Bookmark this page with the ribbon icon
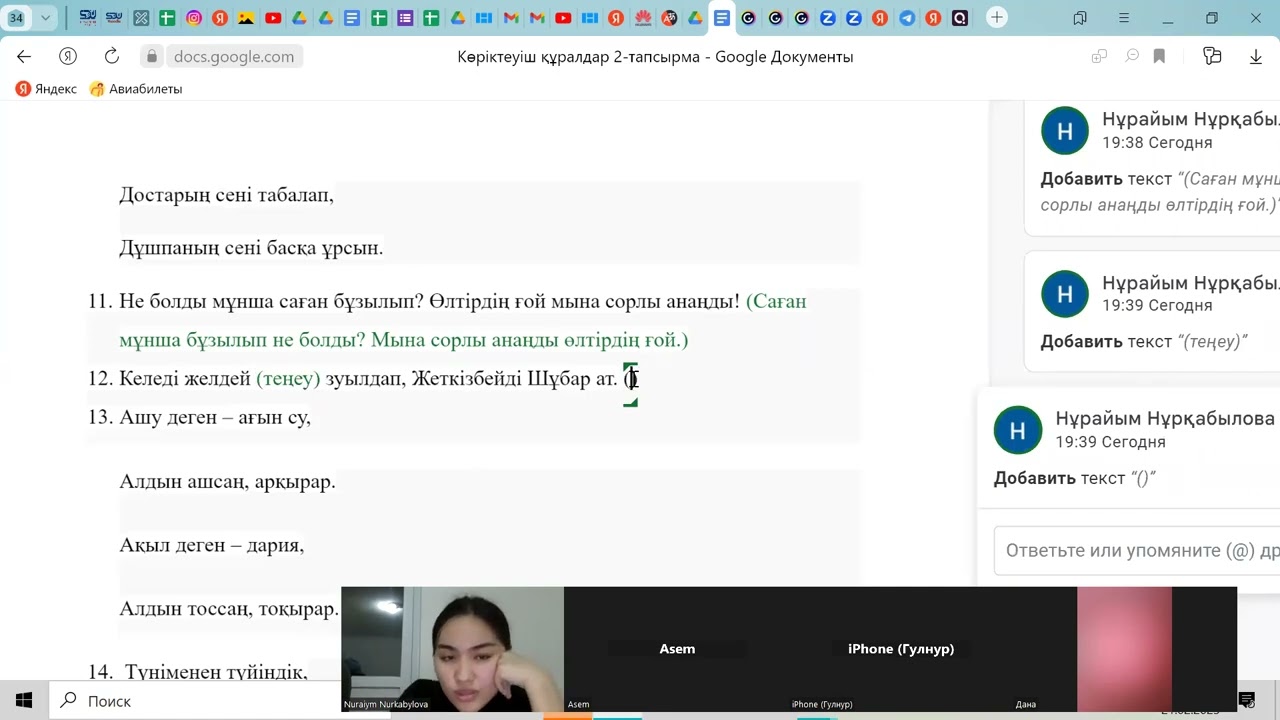This screenshot has width=1280, height=720. click(x=1160, y=57)
